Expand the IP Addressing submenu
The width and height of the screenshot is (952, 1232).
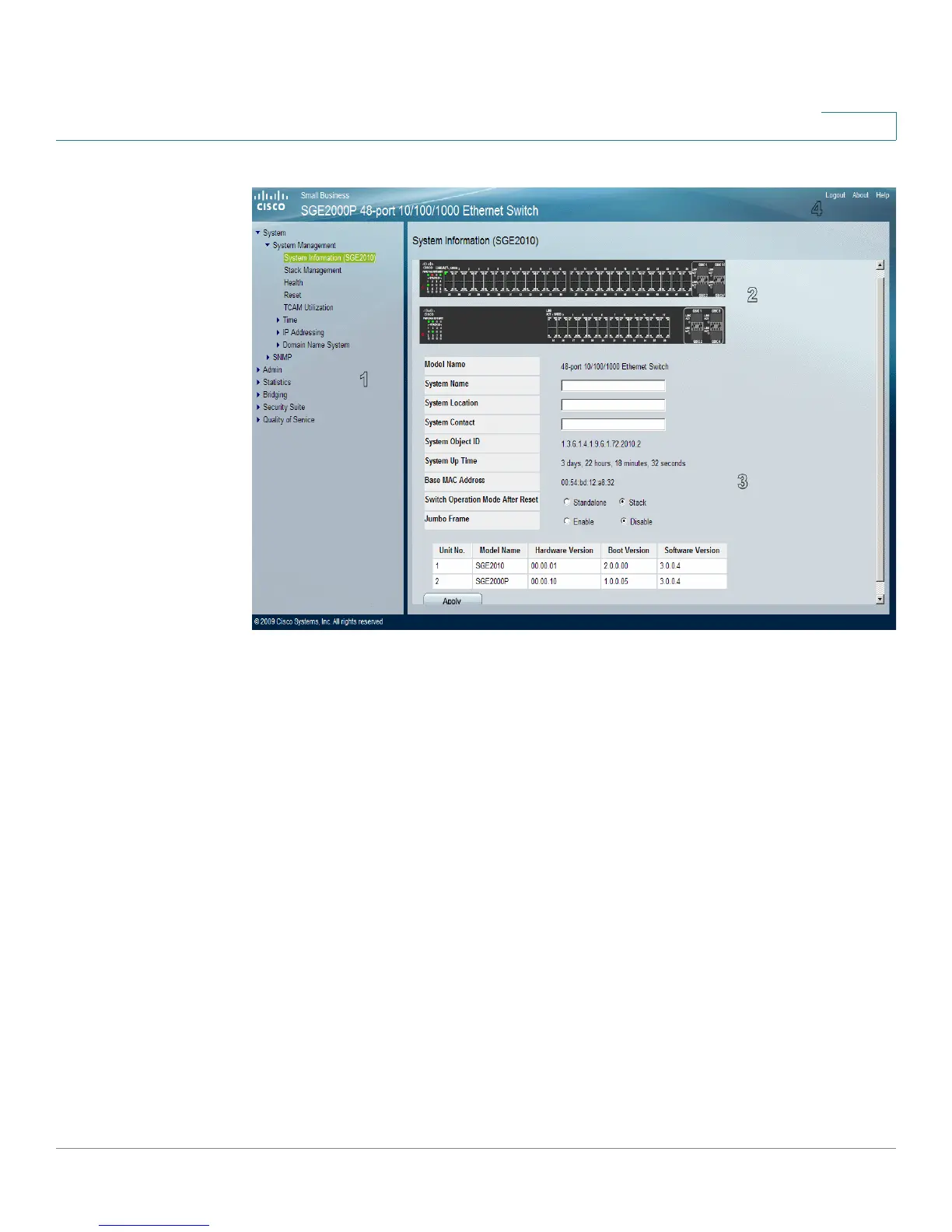pyautogui.click(x=278, y=332)
